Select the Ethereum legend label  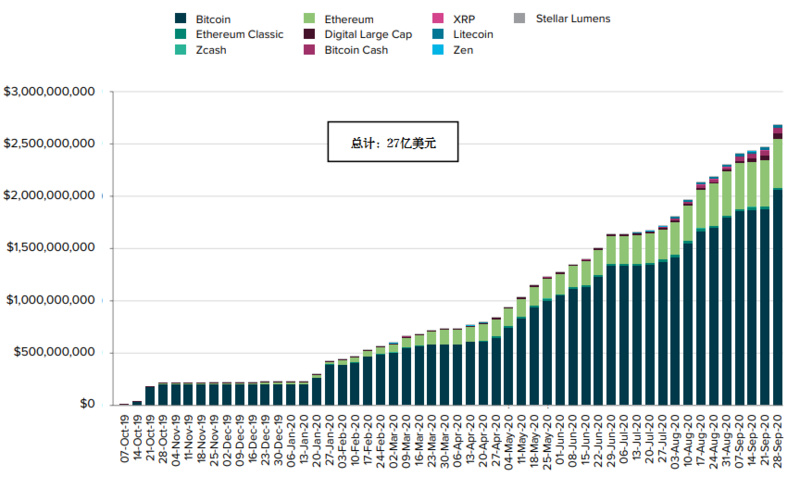coord(349,19)
